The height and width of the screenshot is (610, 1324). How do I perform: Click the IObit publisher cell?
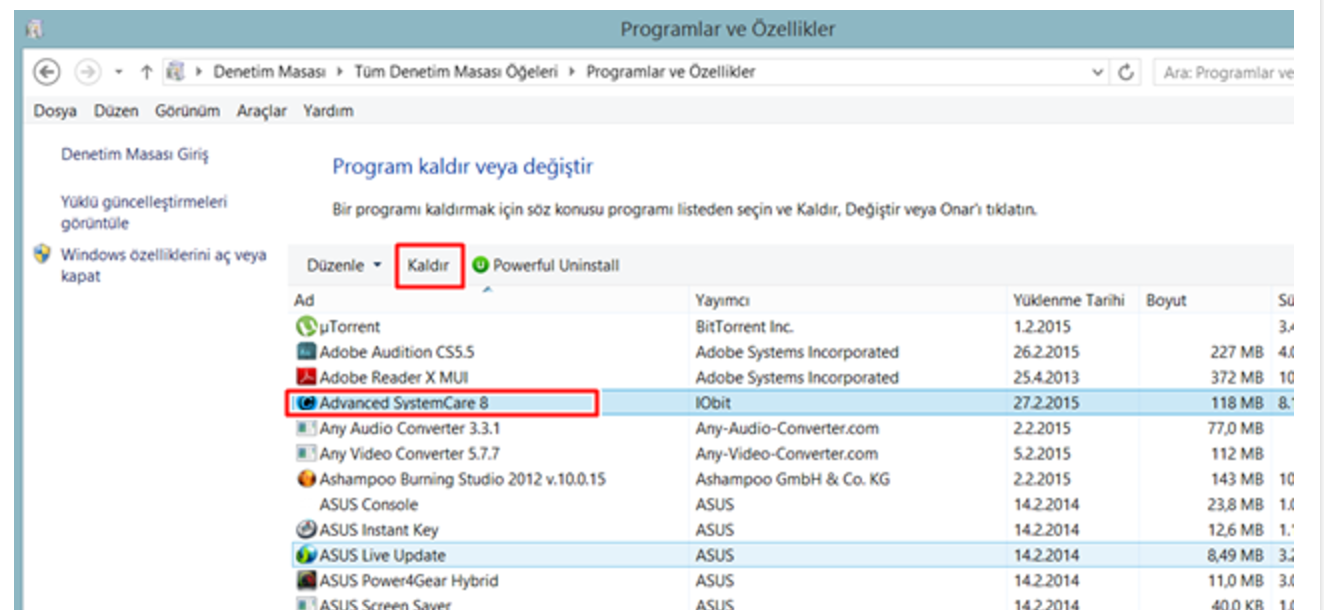[714, 403]
